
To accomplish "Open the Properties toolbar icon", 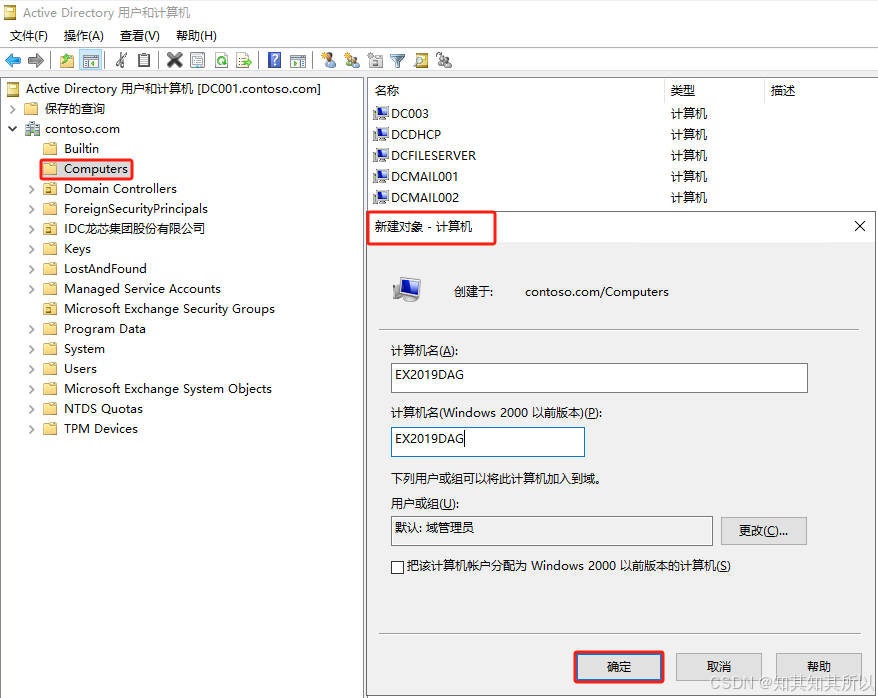I will (x=198, y=60).
